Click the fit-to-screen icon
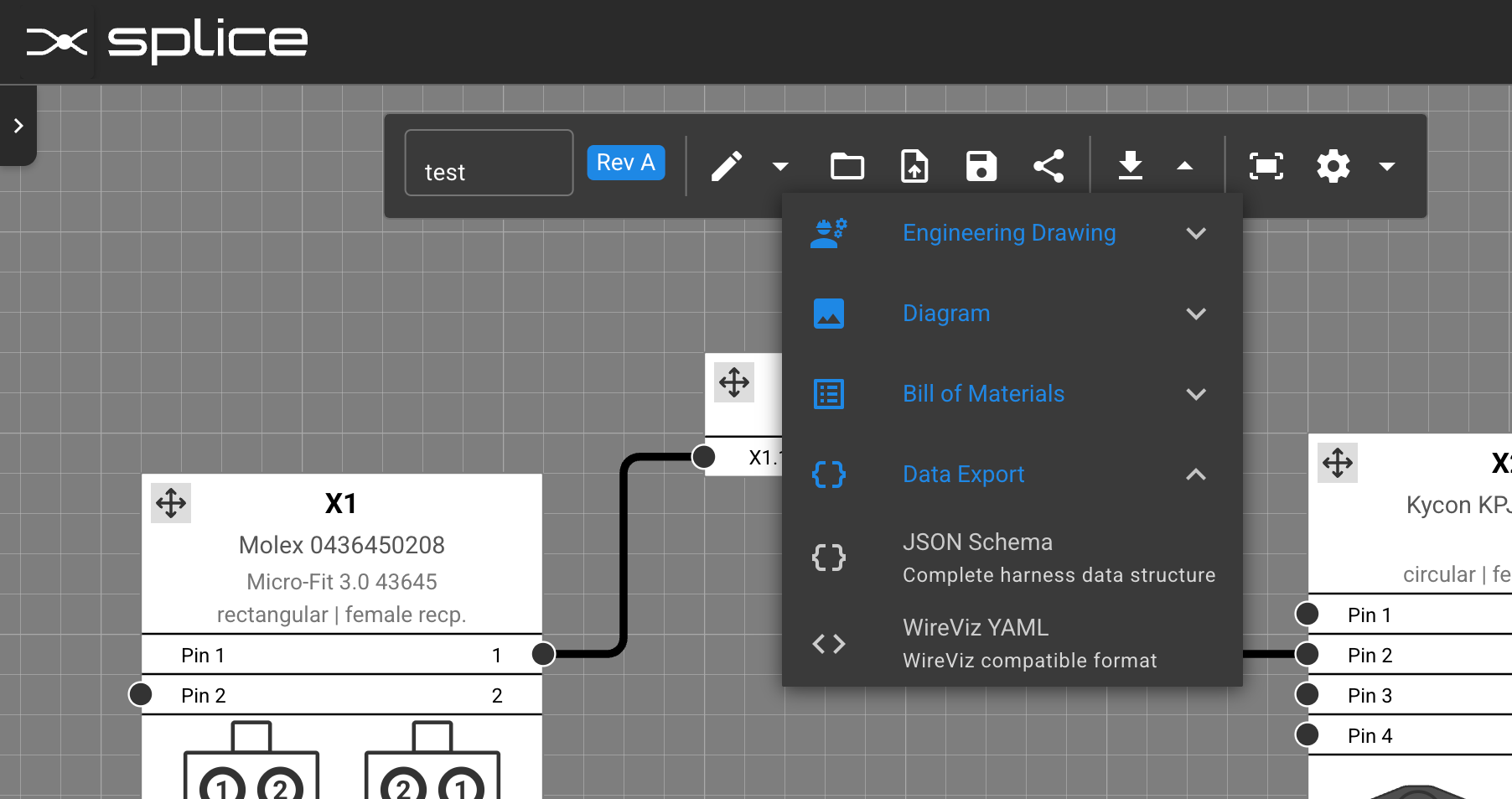This screenshot has height=799, width=1512. tap(1266, 166)
